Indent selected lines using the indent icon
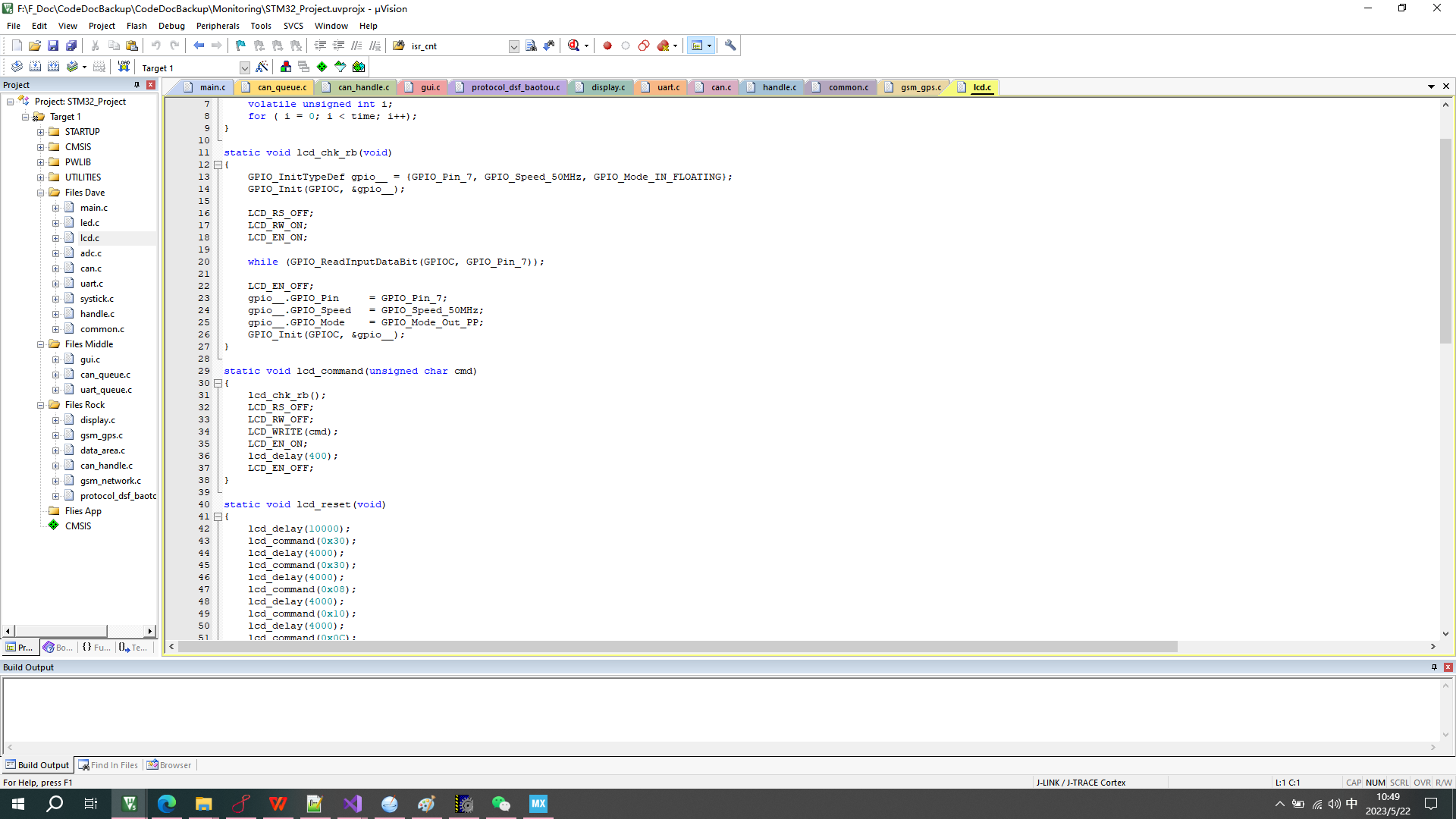This screenshot has width=1456, height=819. pos(320,45)
